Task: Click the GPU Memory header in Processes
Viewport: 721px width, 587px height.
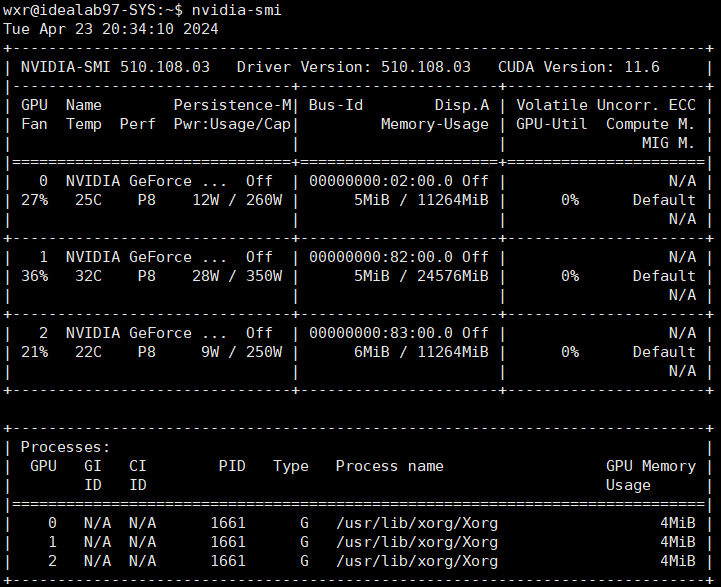Action: [651, 466]
